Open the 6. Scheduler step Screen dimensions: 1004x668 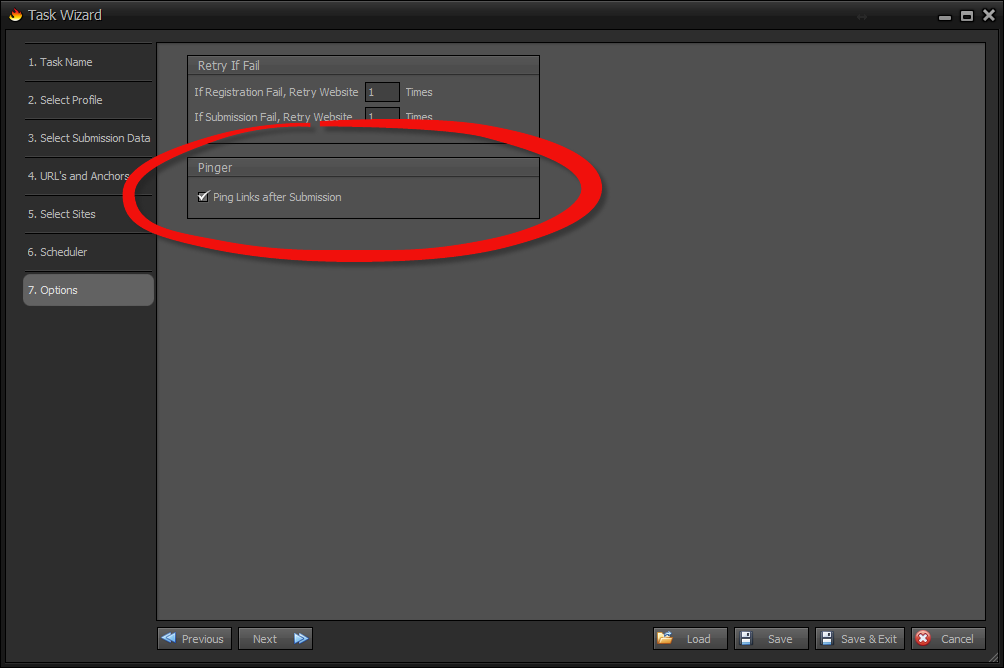[88, 252]
